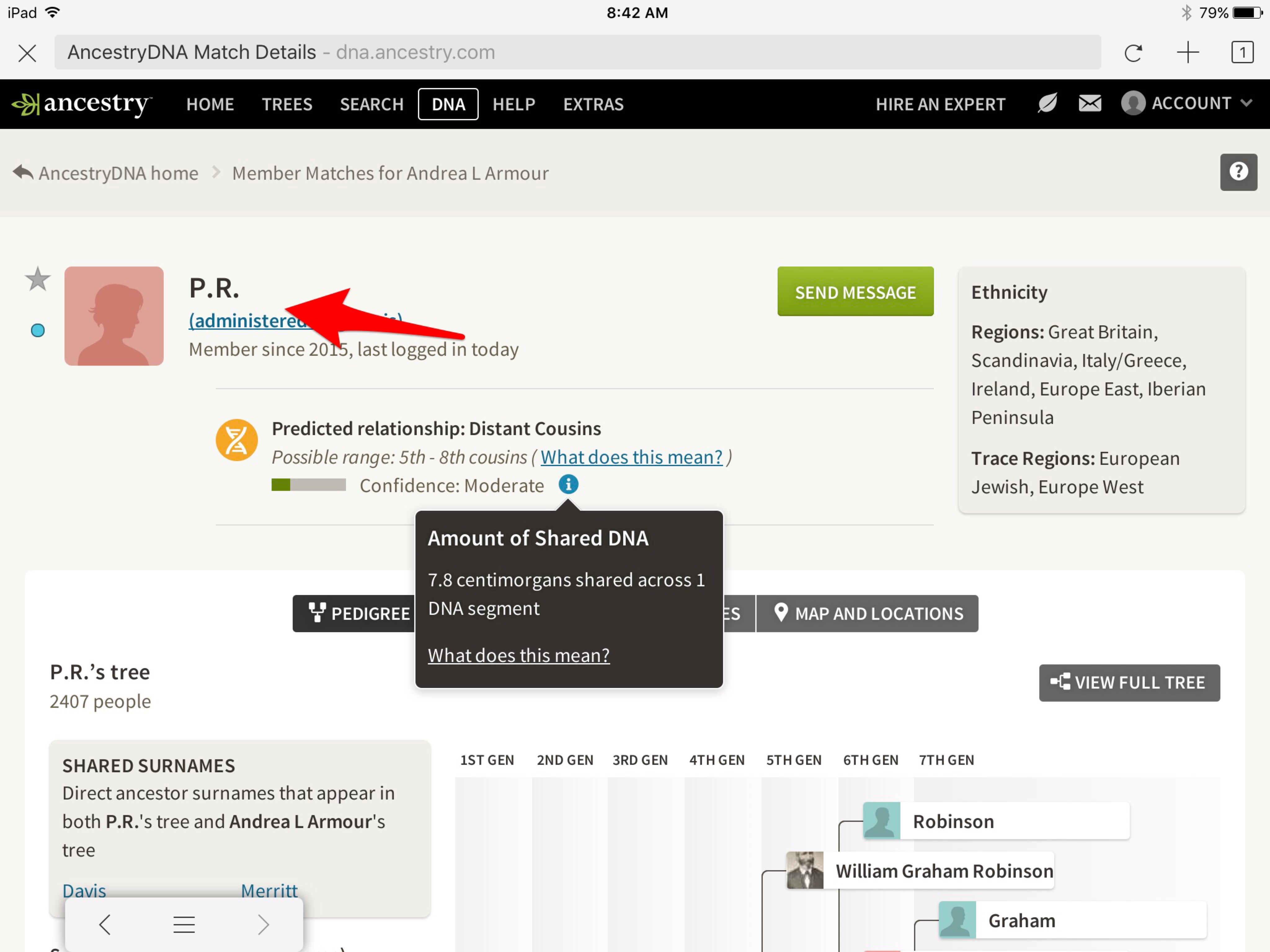
Task: Open the messages envelope icon
Action: click(x=1089, y=104)
